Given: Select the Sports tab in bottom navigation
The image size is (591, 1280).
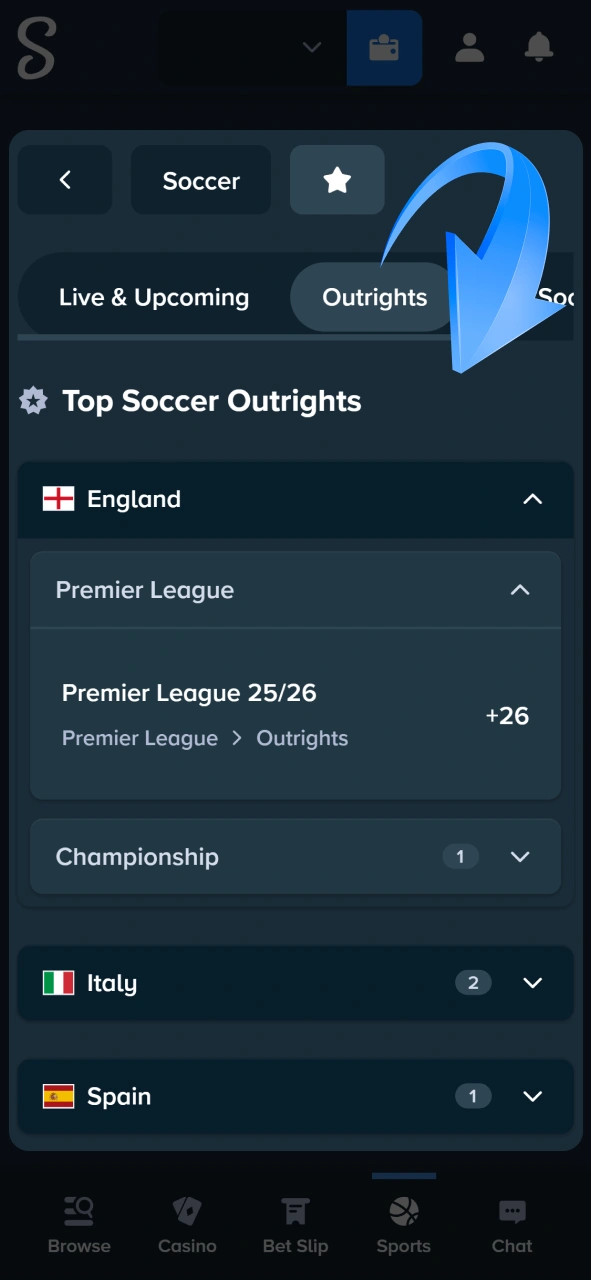Looking at the screenshot, I should pyautogui.click(x=403, y=1220).
